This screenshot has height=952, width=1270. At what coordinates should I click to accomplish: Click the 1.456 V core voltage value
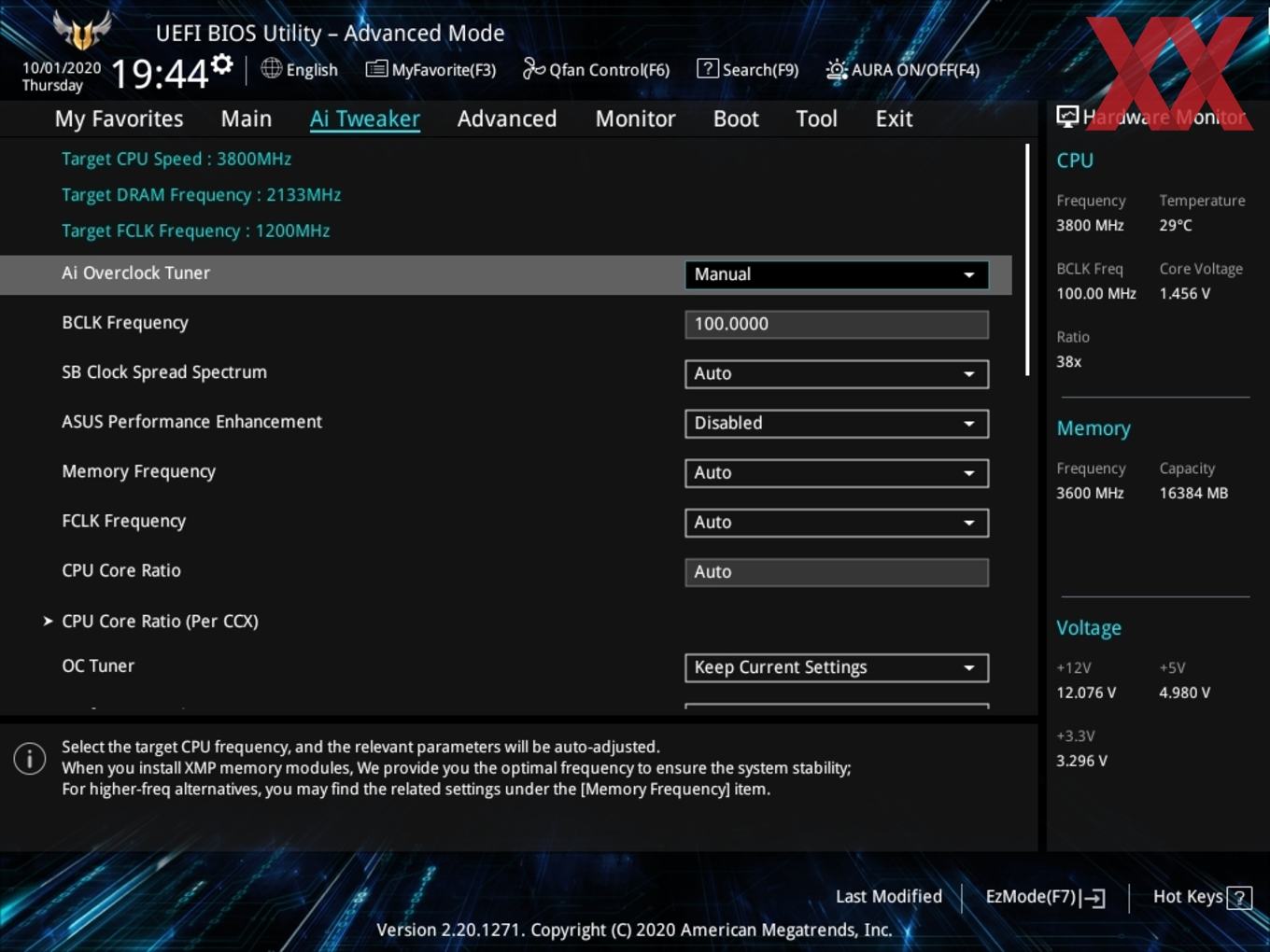pyautogui.click(x=1184, y=293)
